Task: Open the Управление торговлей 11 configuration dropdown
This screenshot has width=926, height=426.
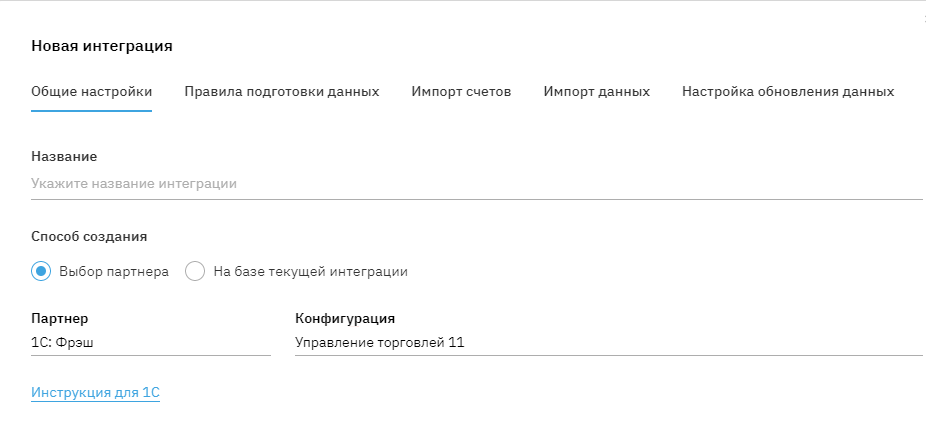Action: pyautogui.click(x=607, y=343)
